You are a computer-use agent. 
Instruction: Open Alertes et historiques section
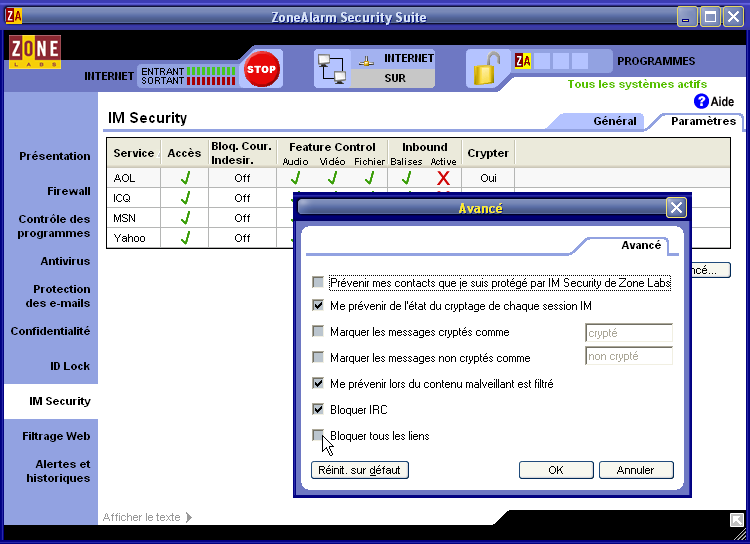tap(58, 471)
